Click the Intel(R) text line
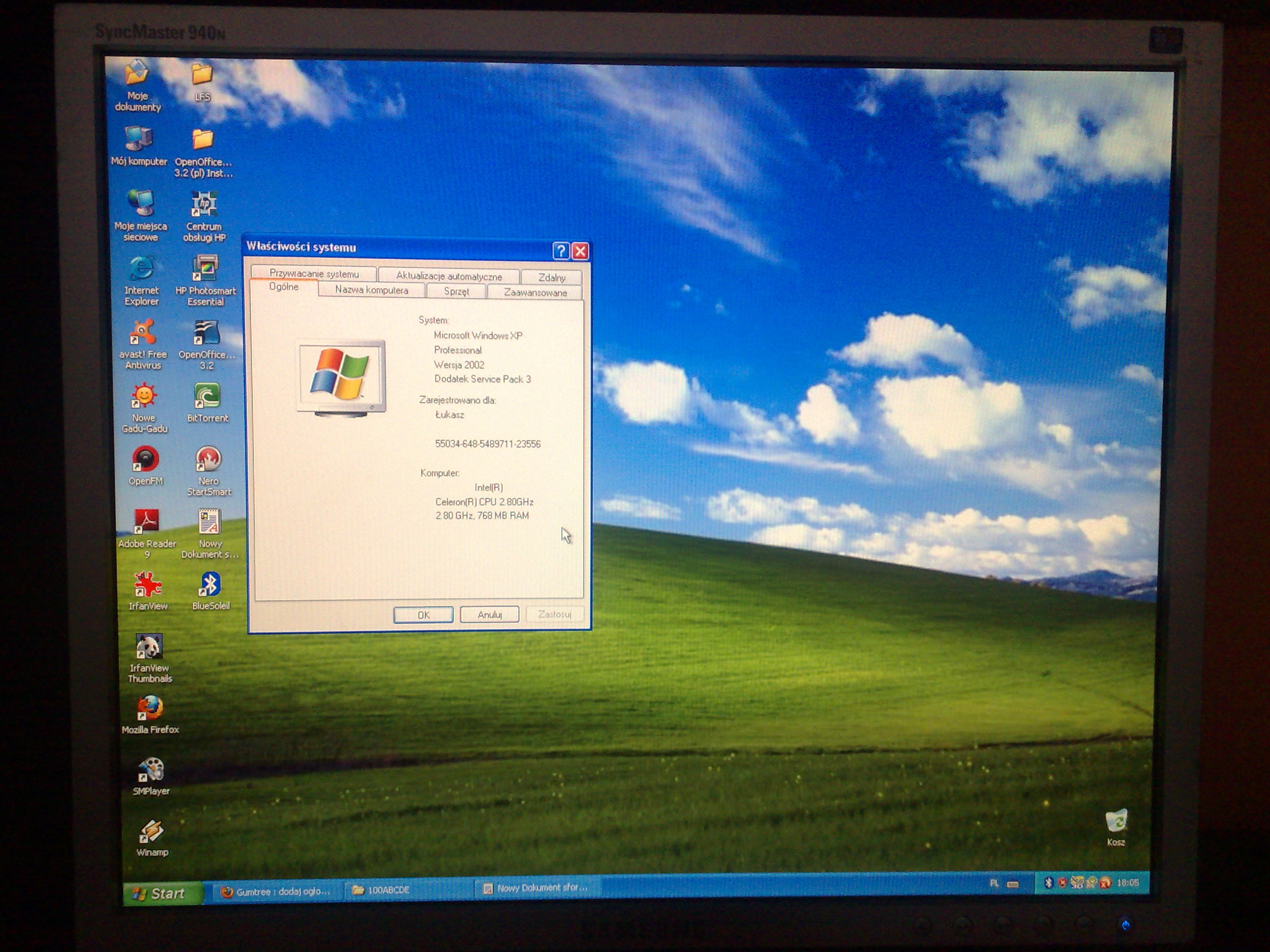This screenshot has width=1270, height=952. [488, 488]
